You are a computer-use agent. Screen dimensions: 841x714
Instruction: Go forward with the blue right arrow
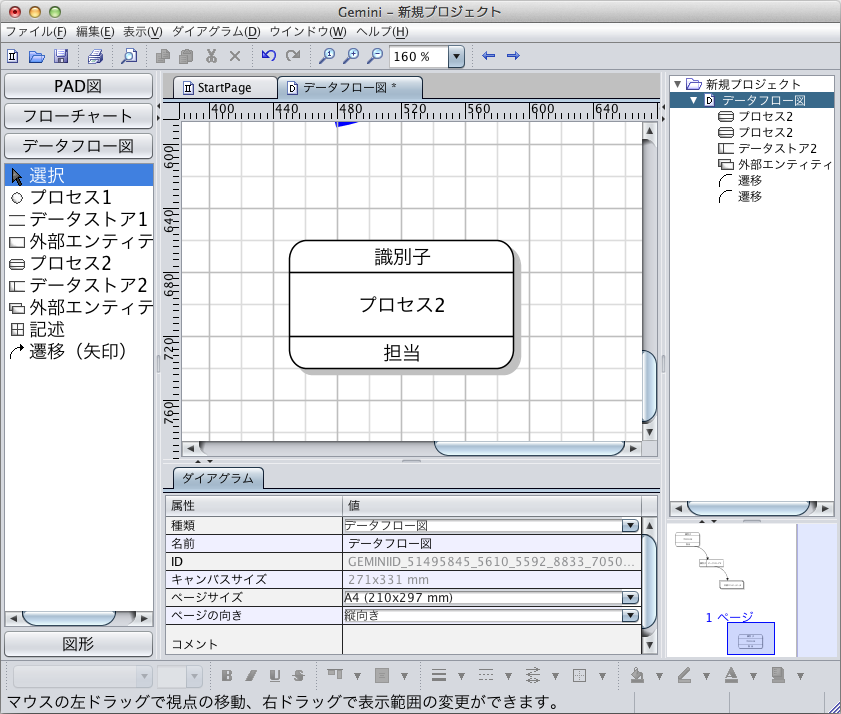[x=513, y=55]
